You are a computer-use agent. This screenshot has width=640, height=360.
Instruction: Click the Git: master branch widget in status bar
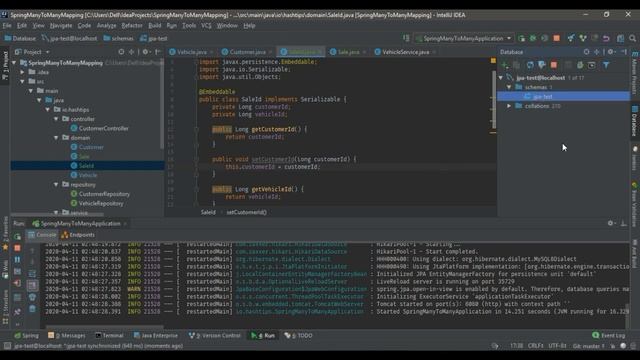click(588, 346)
